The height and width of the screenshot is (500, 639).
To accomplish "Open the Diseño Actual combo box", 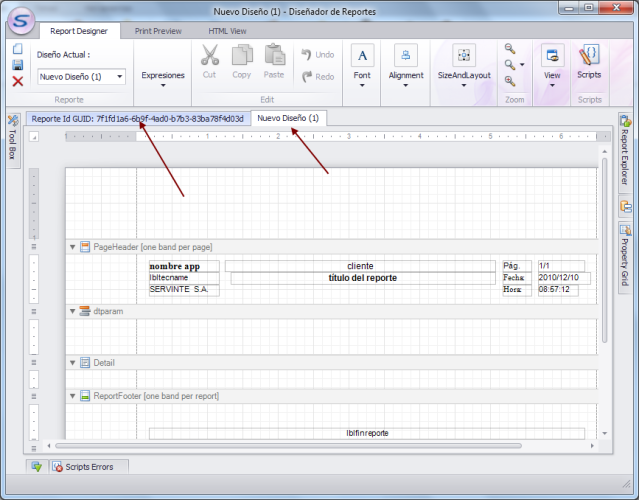I will click(81, 76).
